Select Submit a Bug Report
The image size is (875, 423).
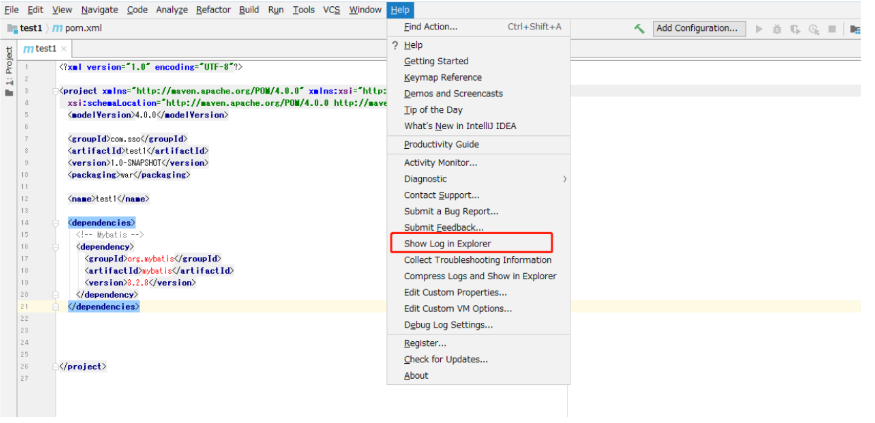(x=479, y=212)
